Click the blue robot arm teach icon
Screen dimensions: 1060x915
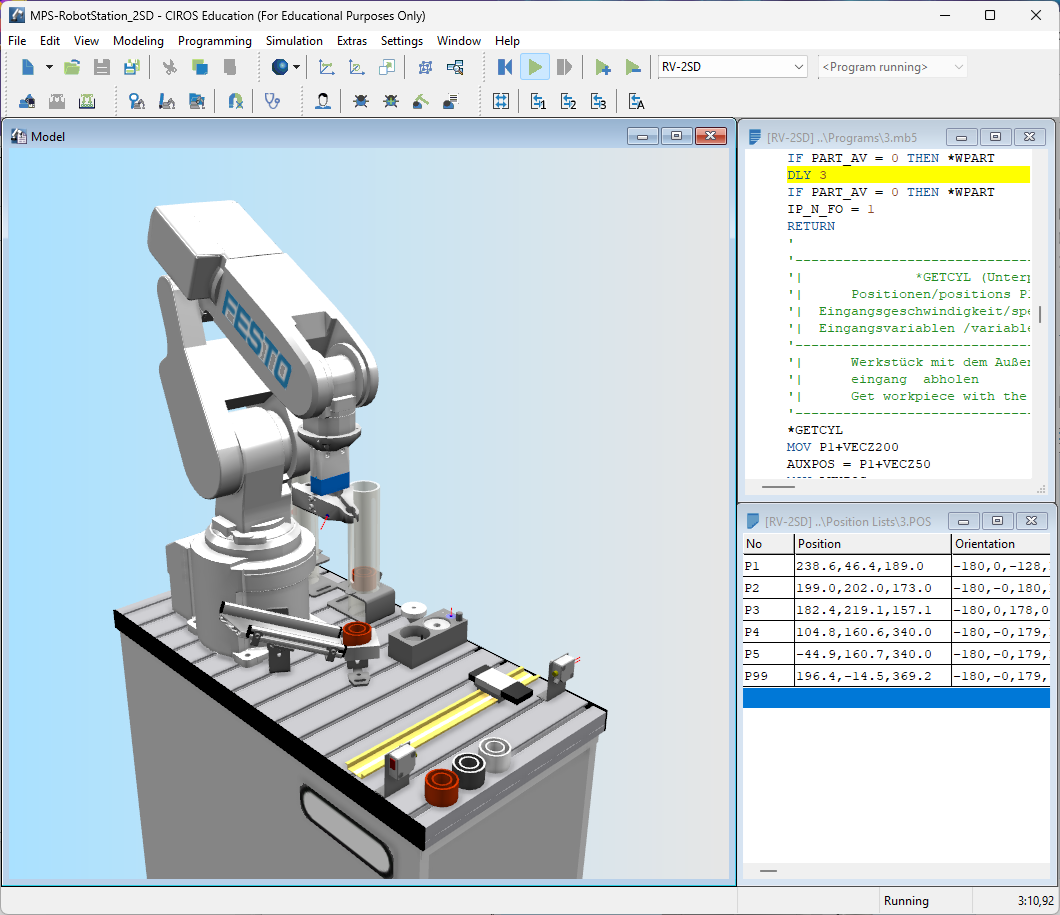167,102
